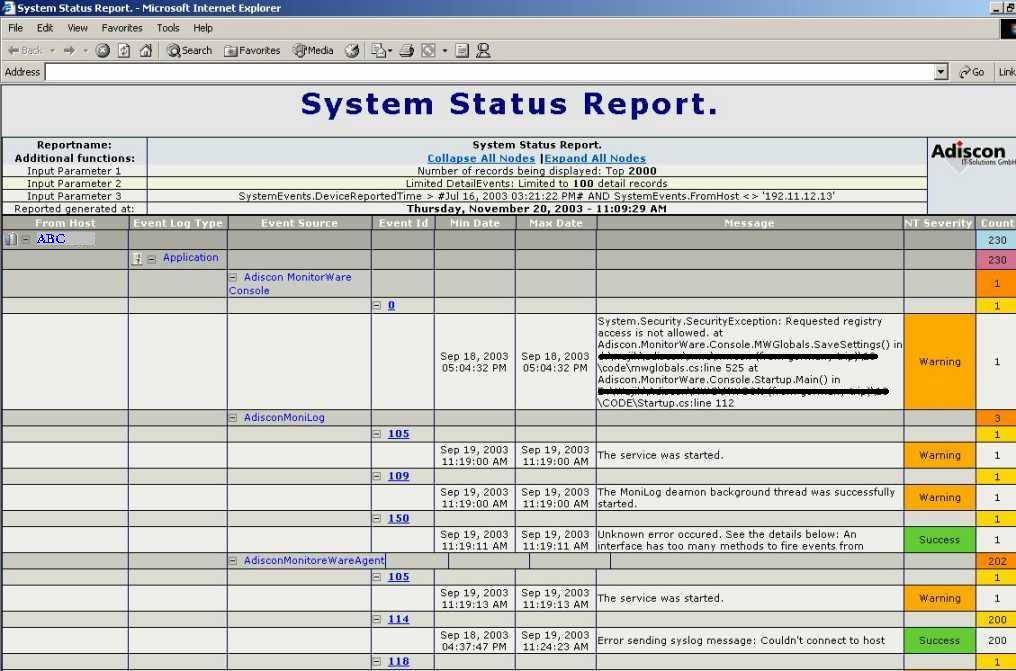The image size is (1016, 671).
Task: Click the Mail toolbar icon
Action: point(378,51)
